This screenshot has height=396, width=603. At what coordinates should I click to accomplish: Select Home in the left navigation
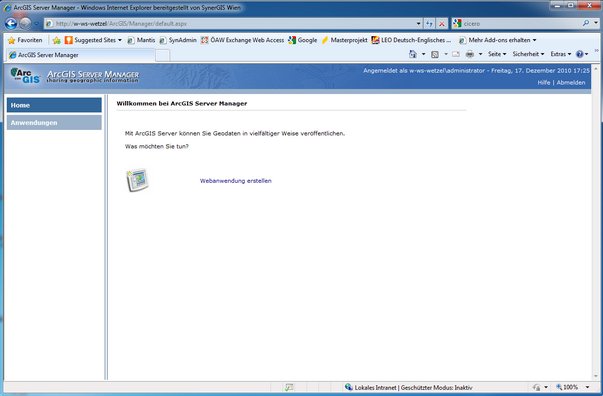click(x=54, y=105)
